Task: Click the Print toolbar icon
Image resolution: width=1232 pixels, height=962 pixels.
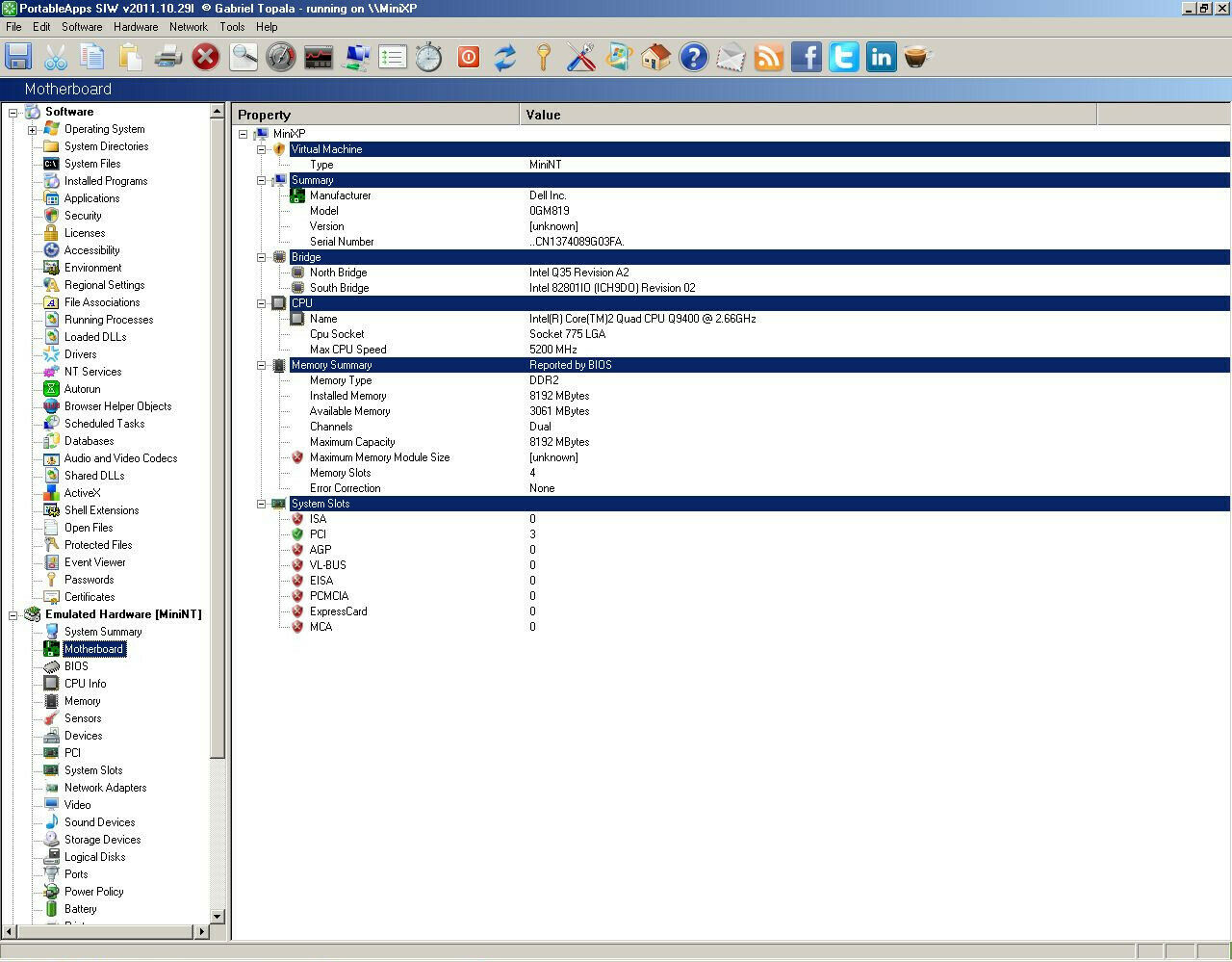Action: coord(168,57)
